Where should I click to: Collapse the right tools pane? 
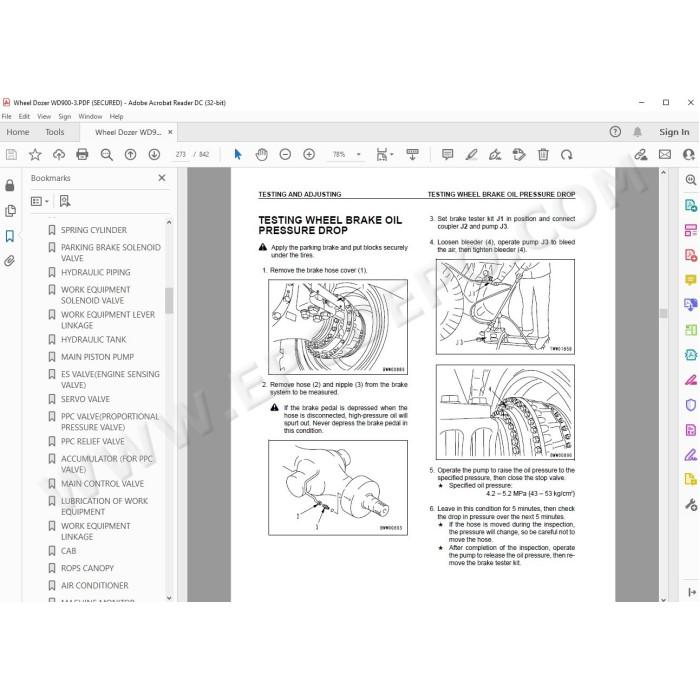click(692, 592)
